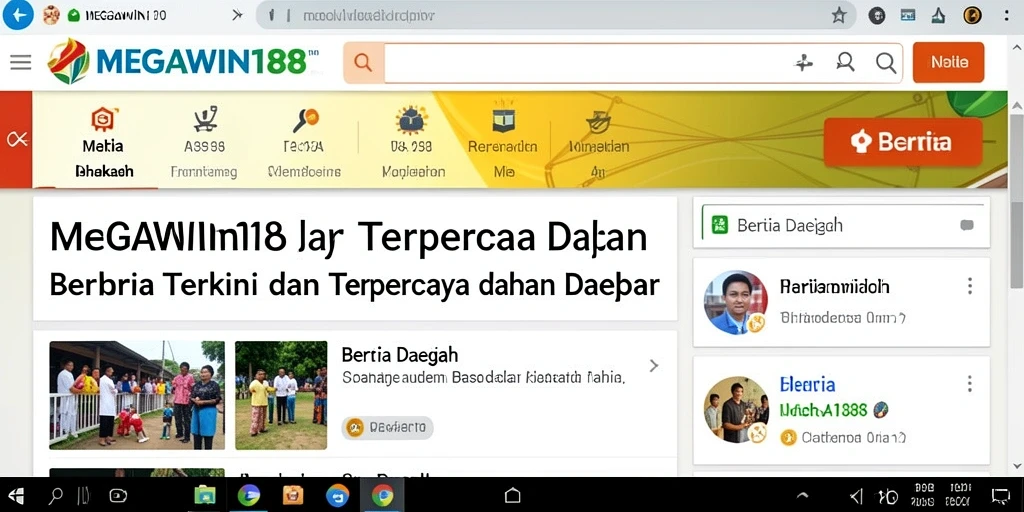Open the 08 988 menu item in the banner
Screen dimensions: 1024x512
(x=413, y=144)
